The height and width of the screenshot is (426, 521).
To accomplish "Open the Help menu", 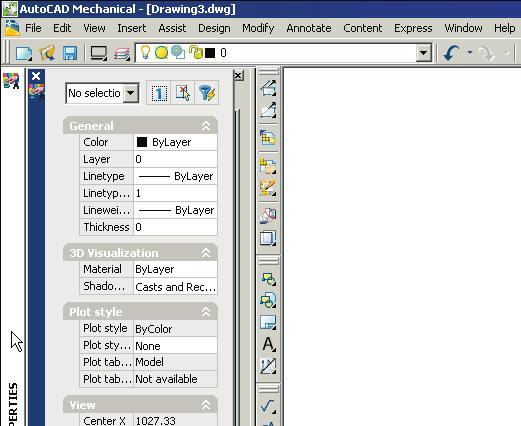I will click(505, 28).
